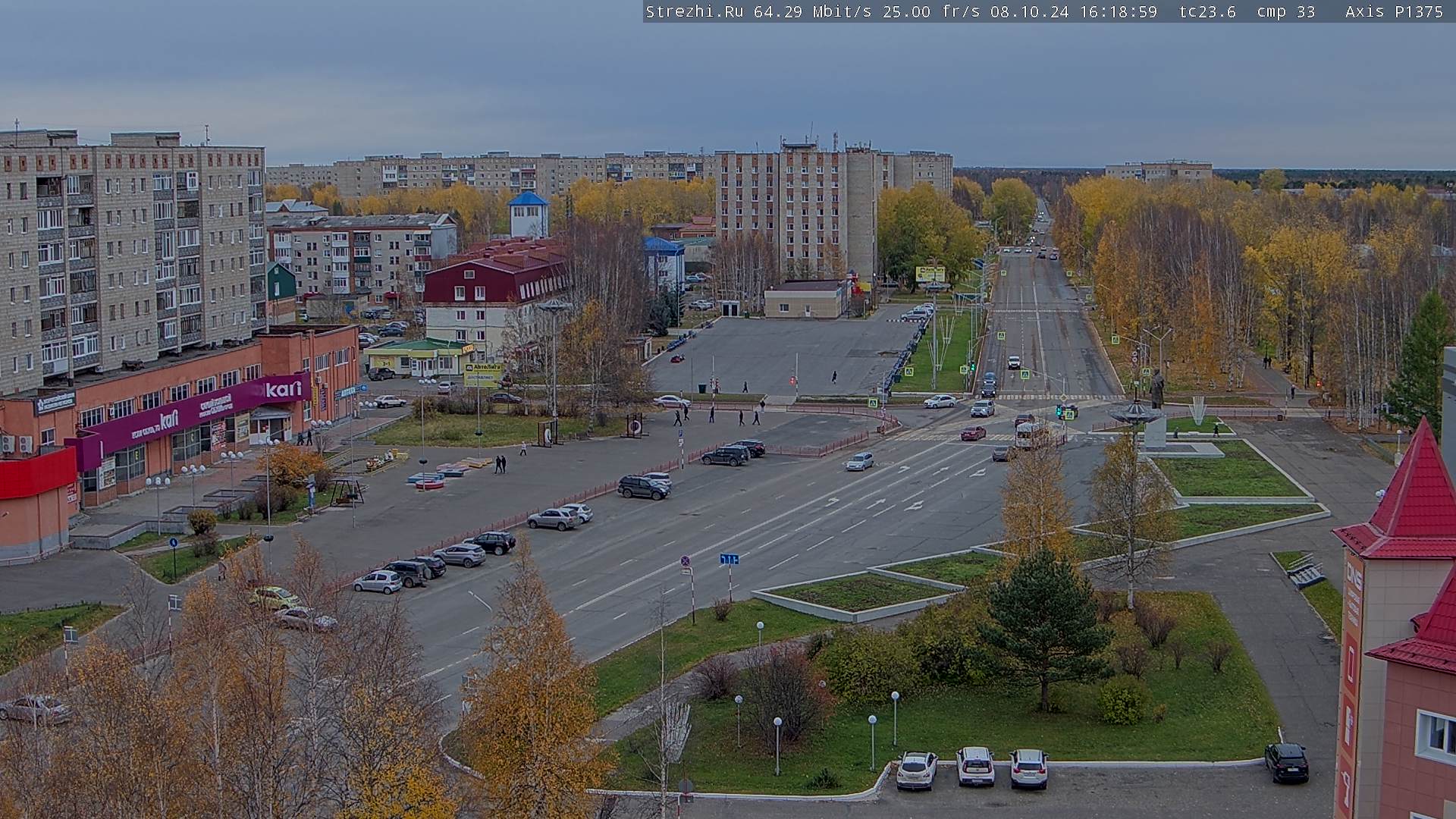This screenshot has width=1456, height=819.
Task: Select the Axis P1375 camera model text
Action: tap(1394, 11)
